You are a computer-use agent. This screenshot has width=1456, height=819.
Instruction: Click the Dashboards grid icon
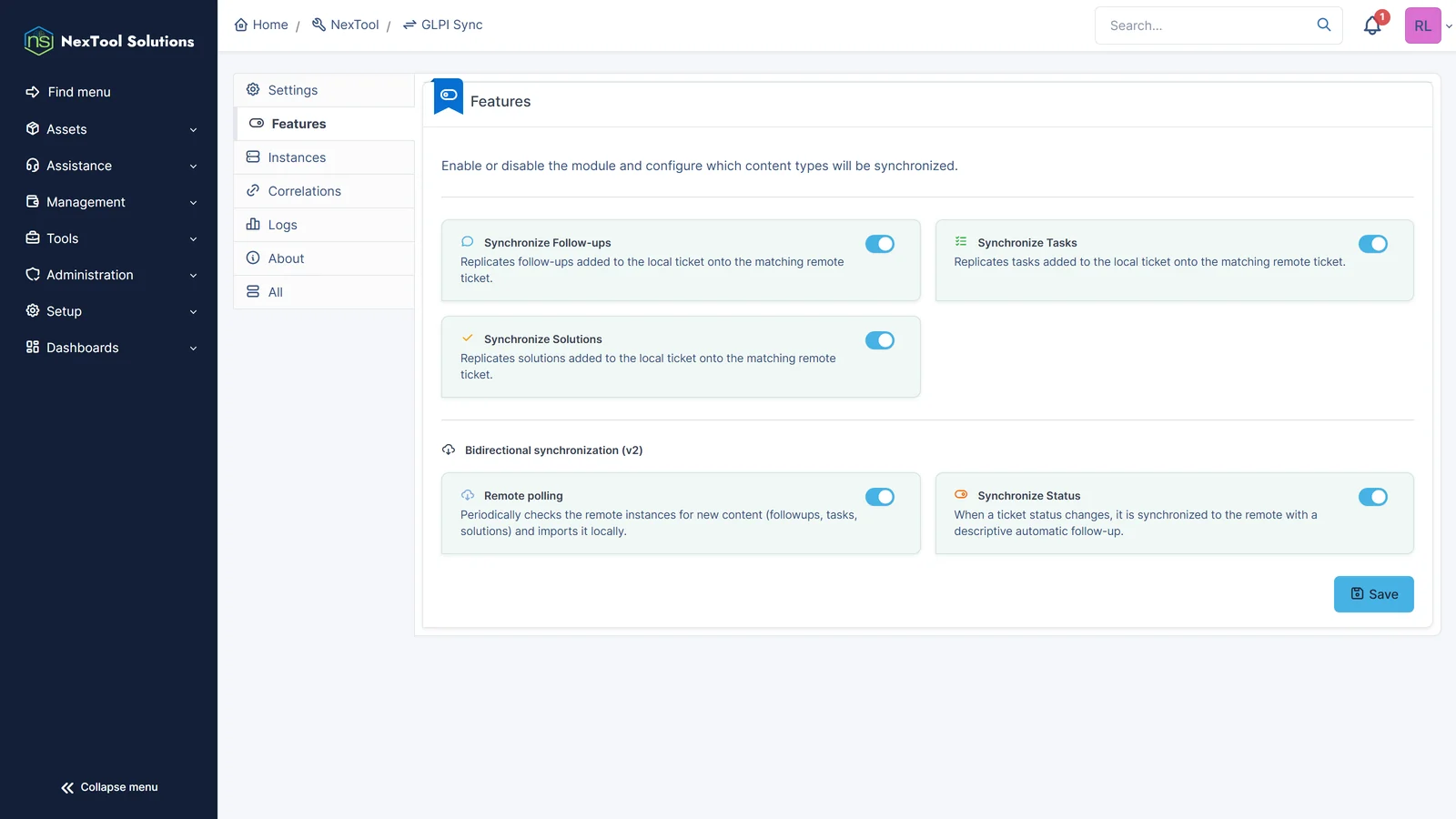[33, 347]
